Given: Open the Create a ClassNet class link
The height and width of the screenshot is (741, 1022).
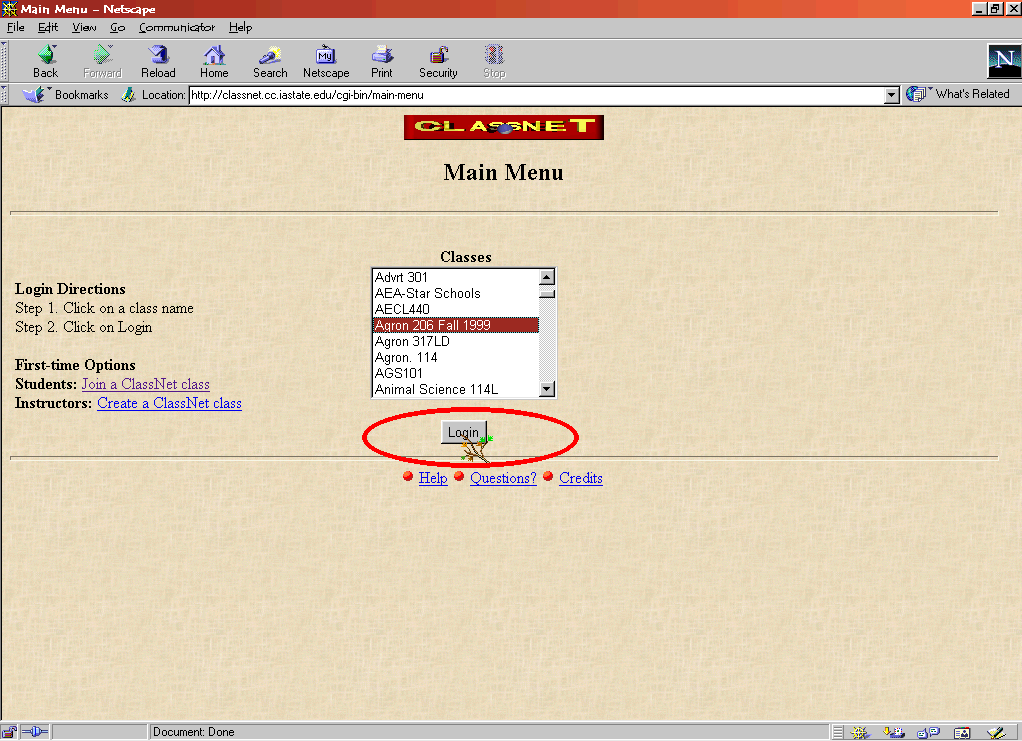Looking at the screenshot, I should (169, 403).
